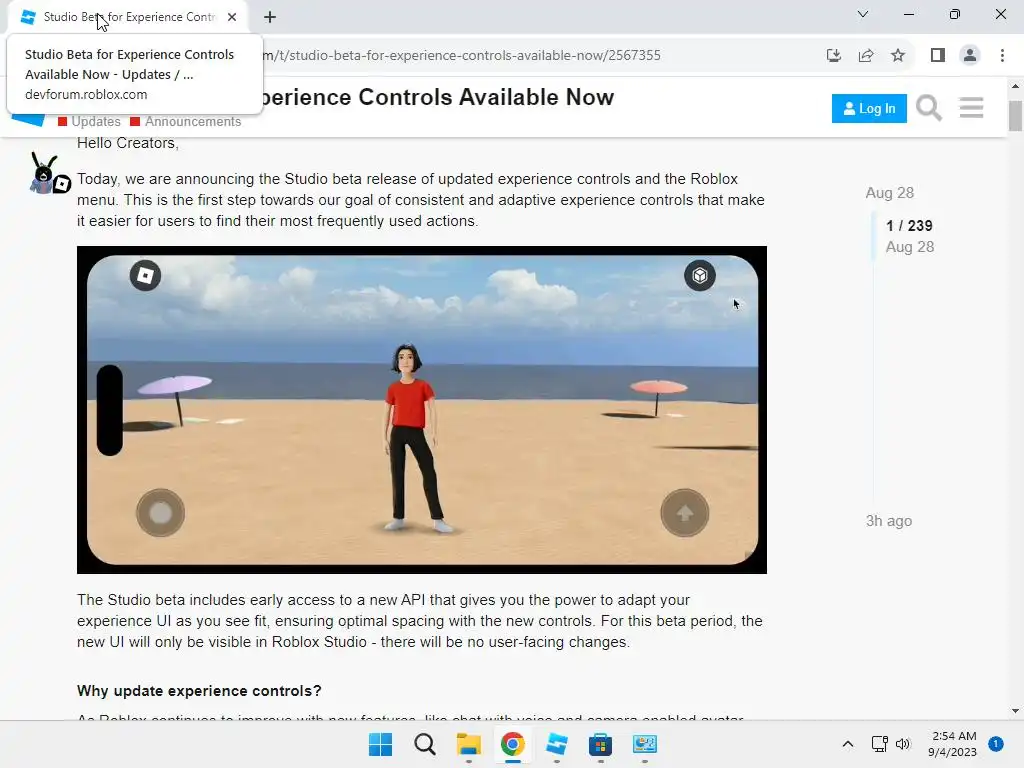
Task: Open the rightmost pinned app with the monitor icon
Action: click(645, 744)
